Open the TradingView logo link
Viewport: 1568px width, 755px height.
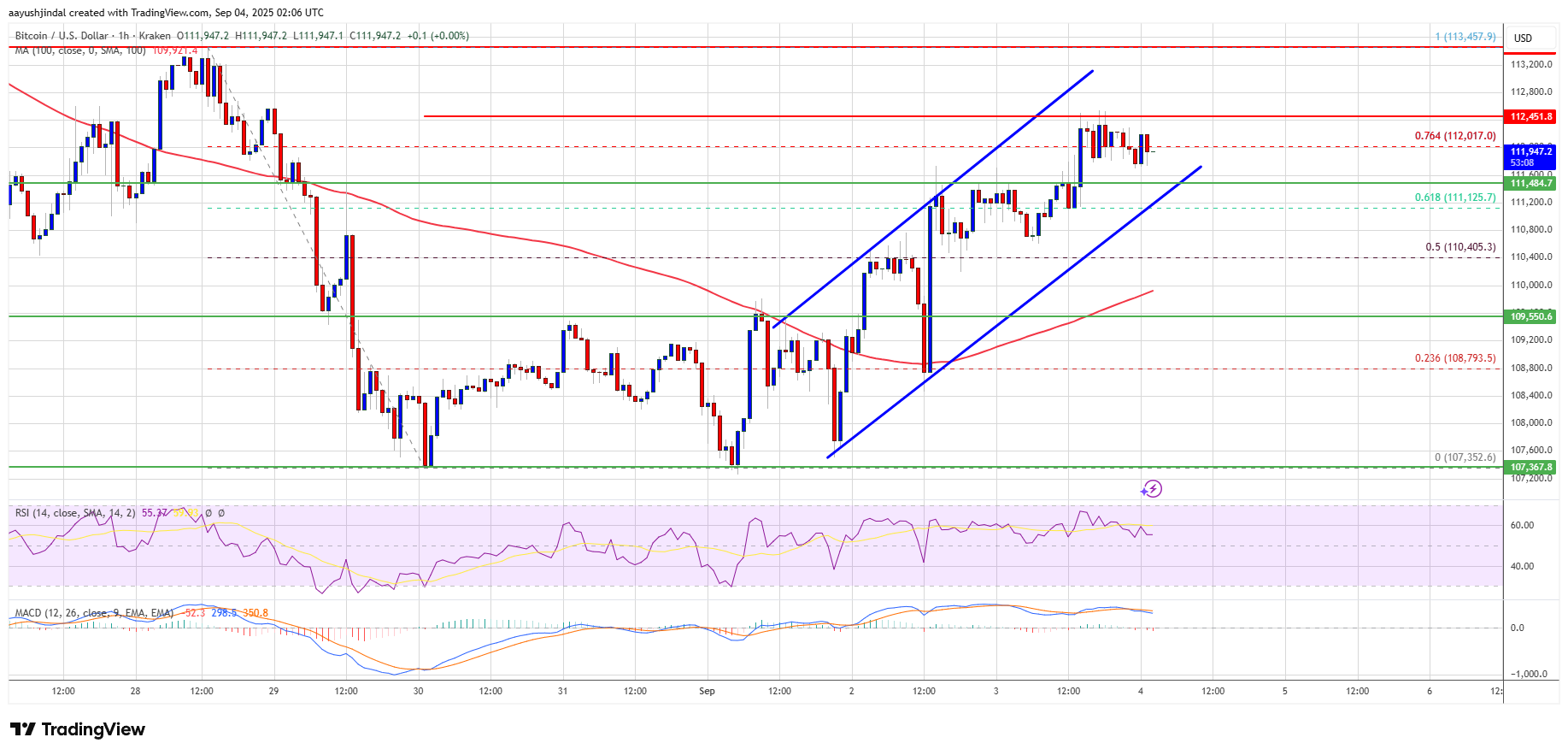(x=78, y=729)
